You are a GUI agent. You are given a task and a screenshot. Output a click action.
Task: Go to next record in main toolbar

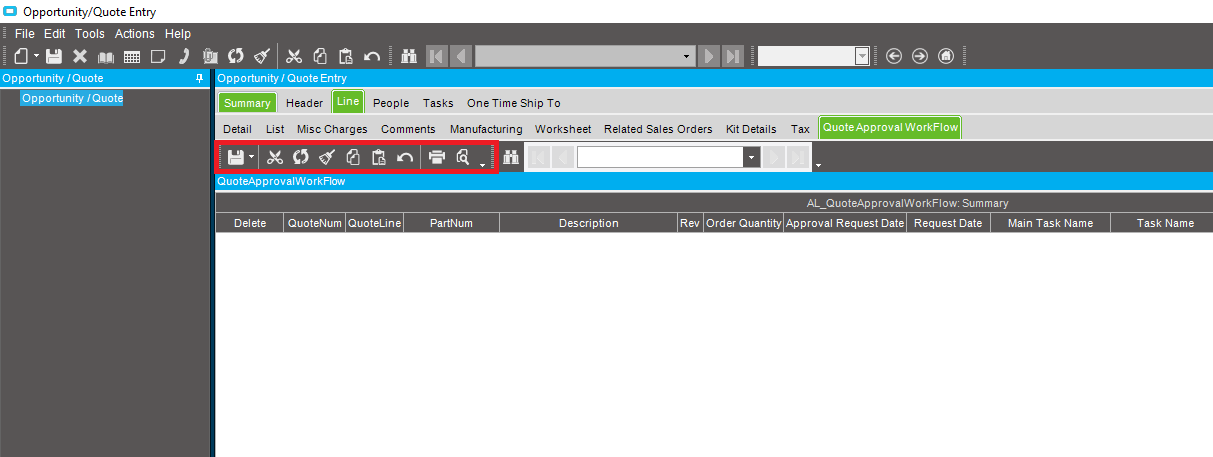[x=709, y=56]
